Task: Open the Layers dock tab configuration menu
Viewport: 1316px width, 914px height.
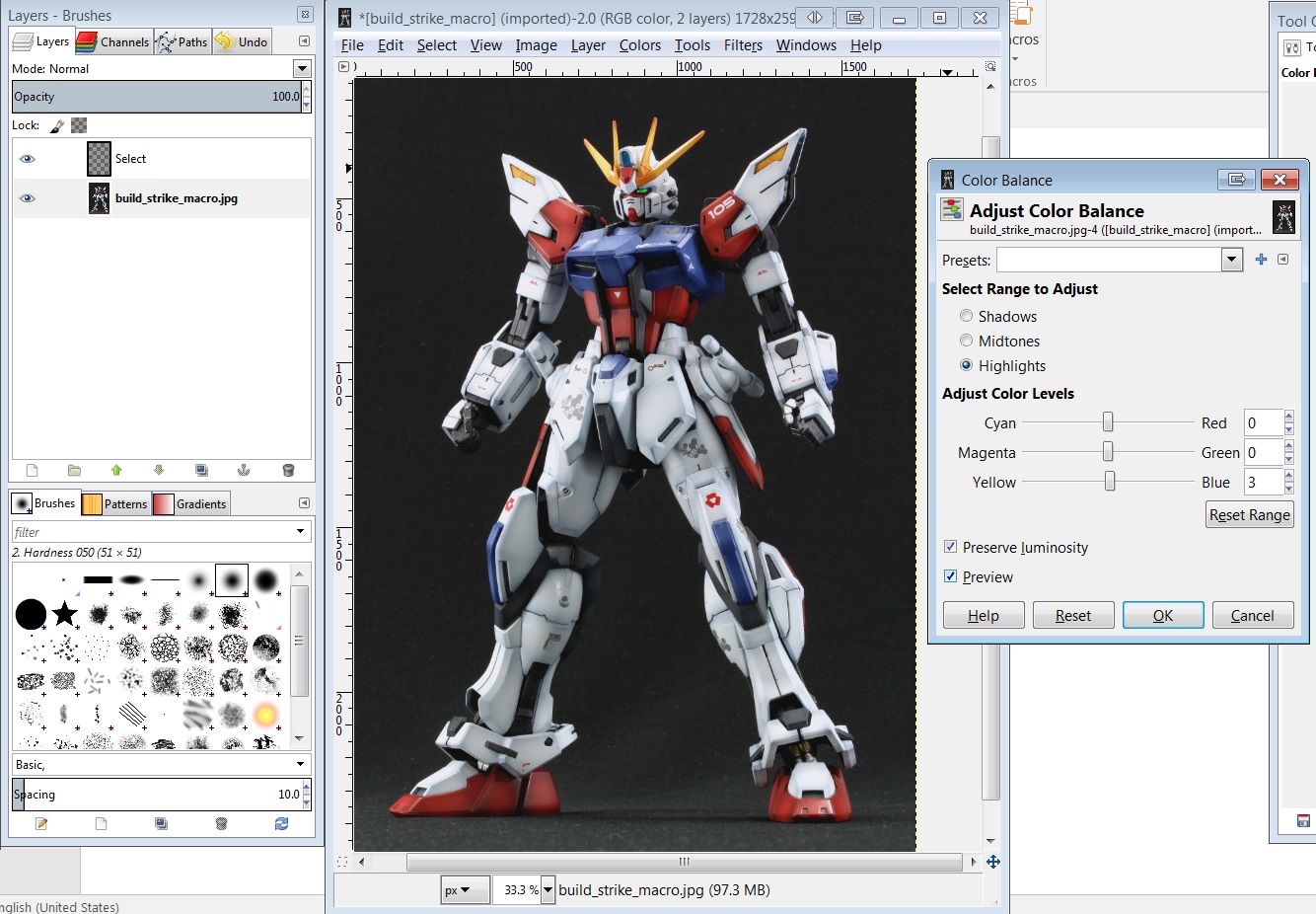Action: [304, 41]
